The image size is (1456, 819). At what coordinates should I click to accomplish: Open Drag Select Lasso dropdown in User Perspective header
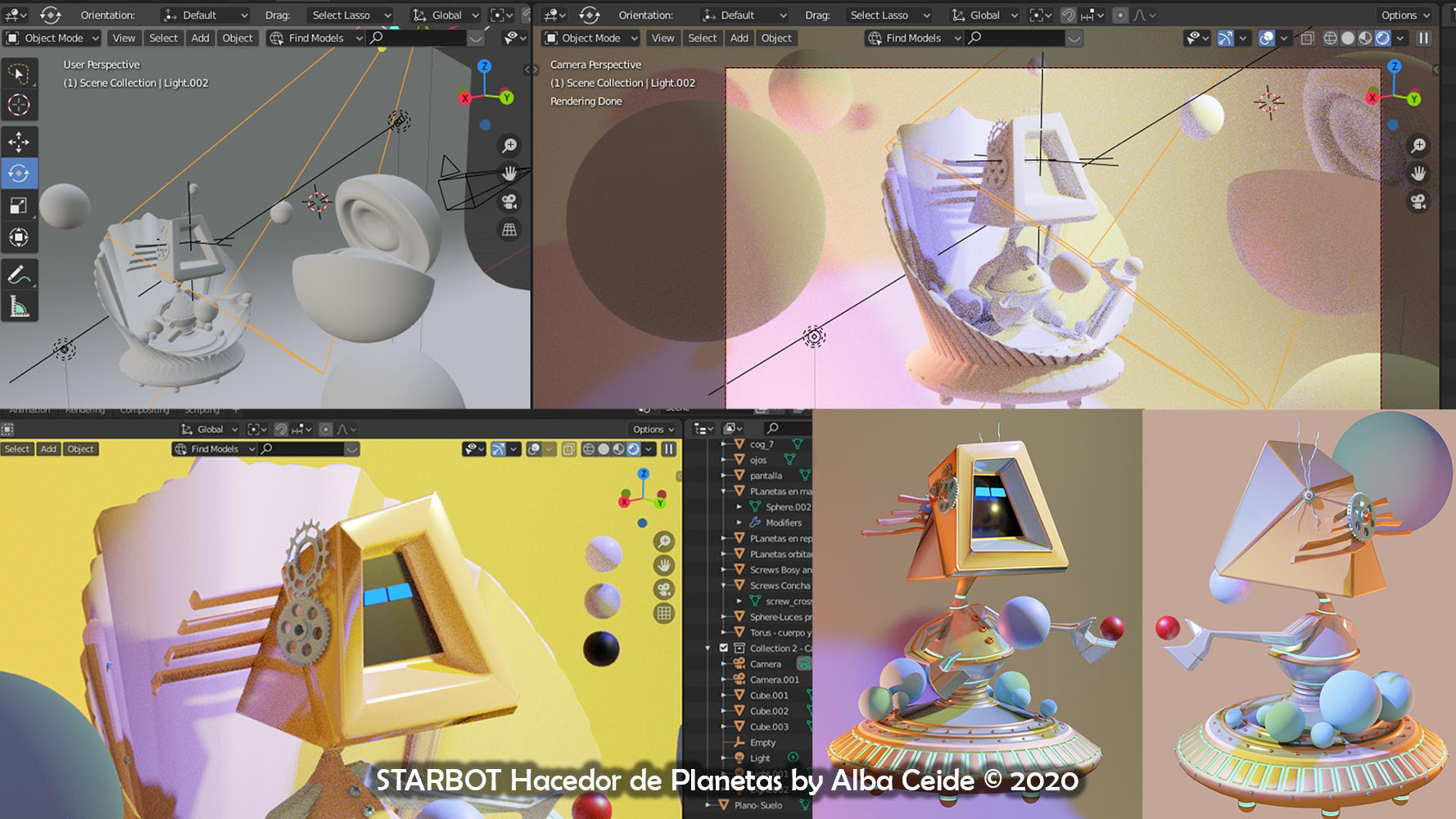click(351, 15)
